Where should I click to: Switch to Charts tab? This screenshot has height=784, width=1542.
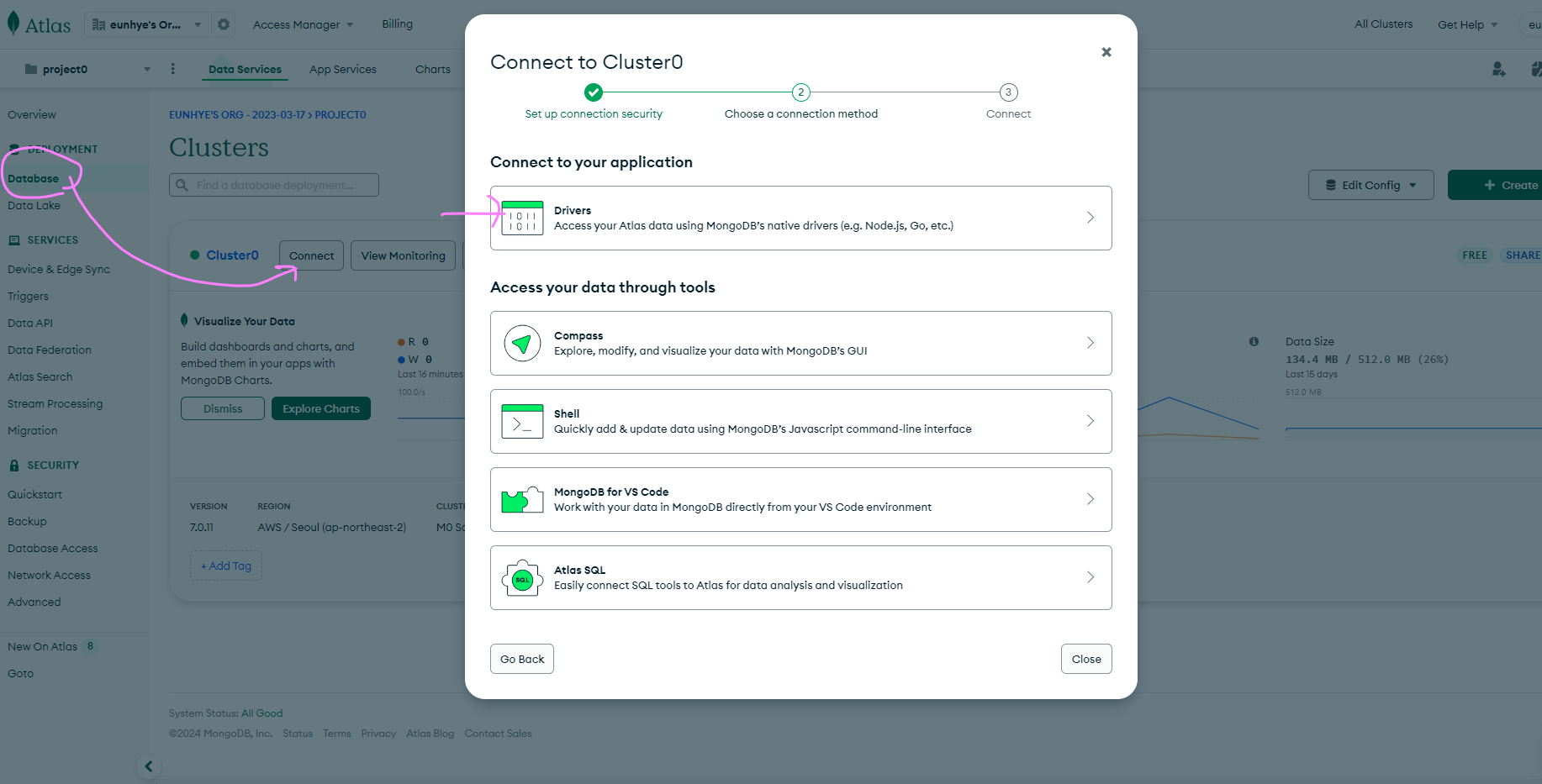point(433,69)
